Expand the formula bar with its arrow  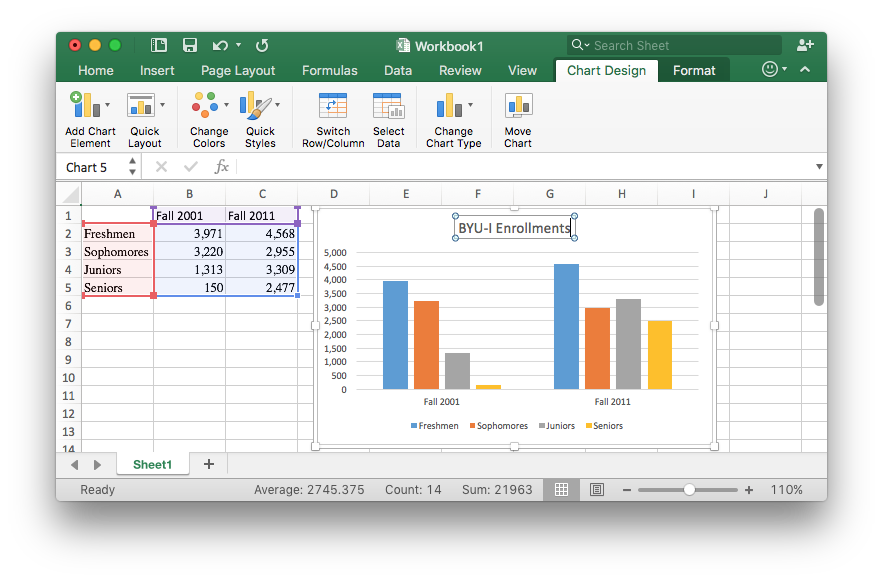pos(819,167)
